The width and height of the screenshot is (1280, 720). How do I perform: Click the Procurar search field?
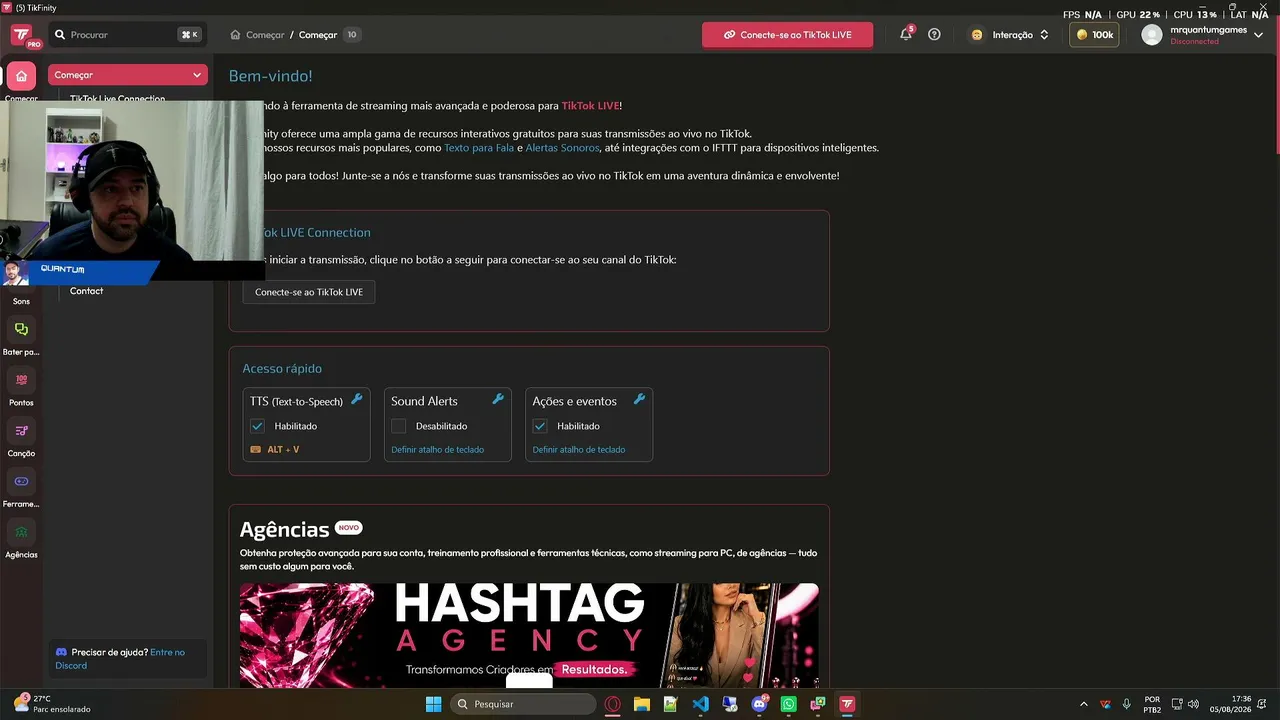coord(127,35)
